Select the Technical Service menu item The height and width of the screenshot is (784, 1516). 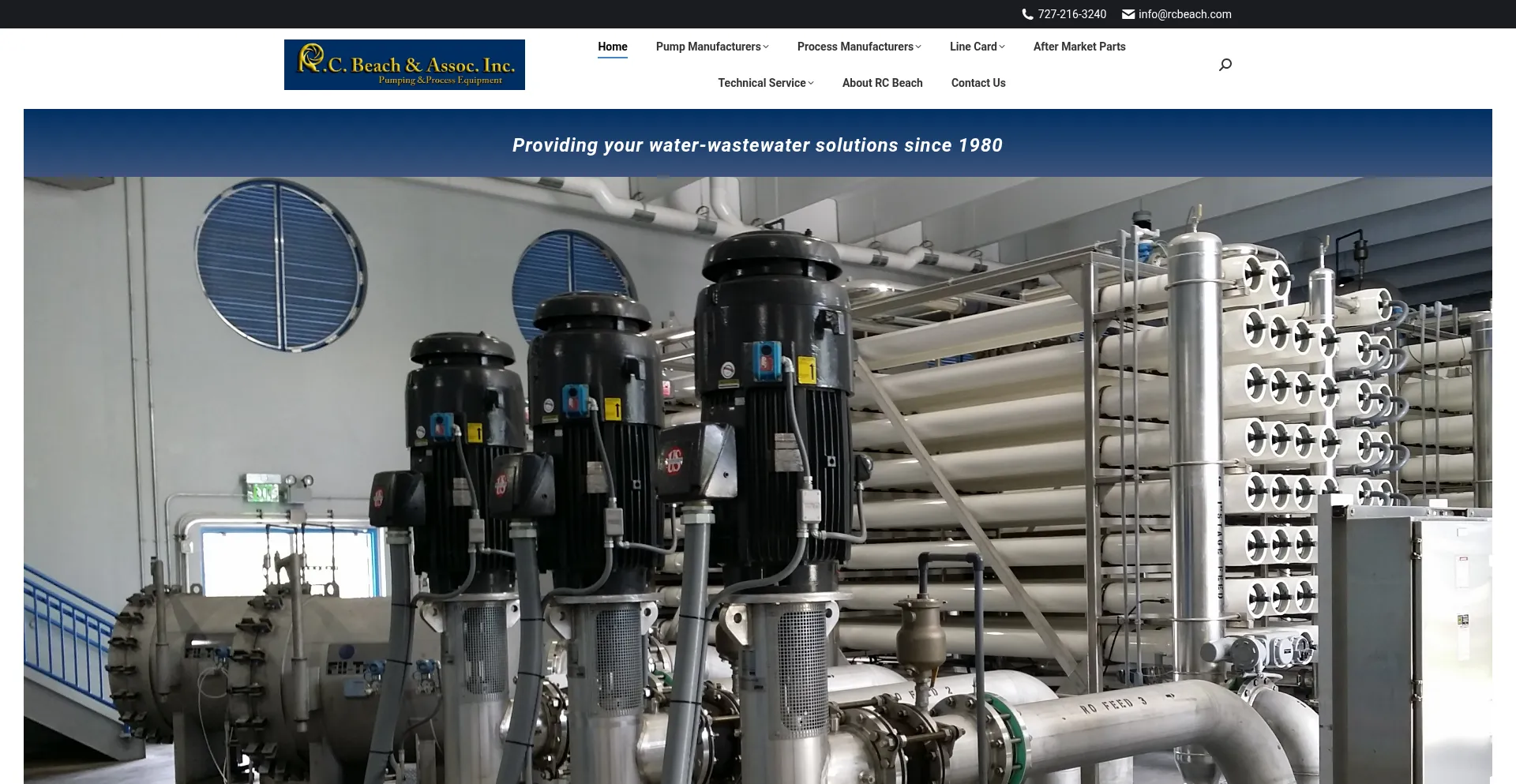(761, 83)
